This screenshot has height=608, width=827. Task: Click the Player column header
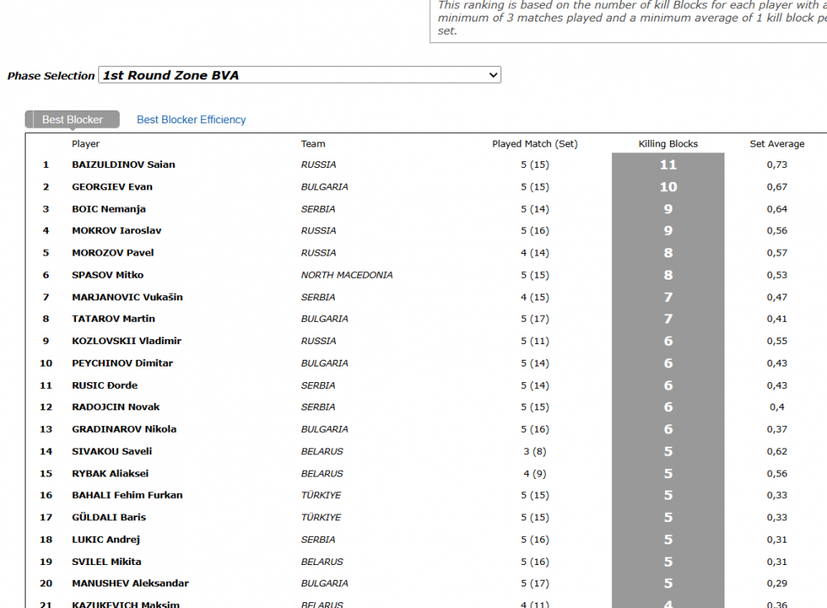click(85, 144)
